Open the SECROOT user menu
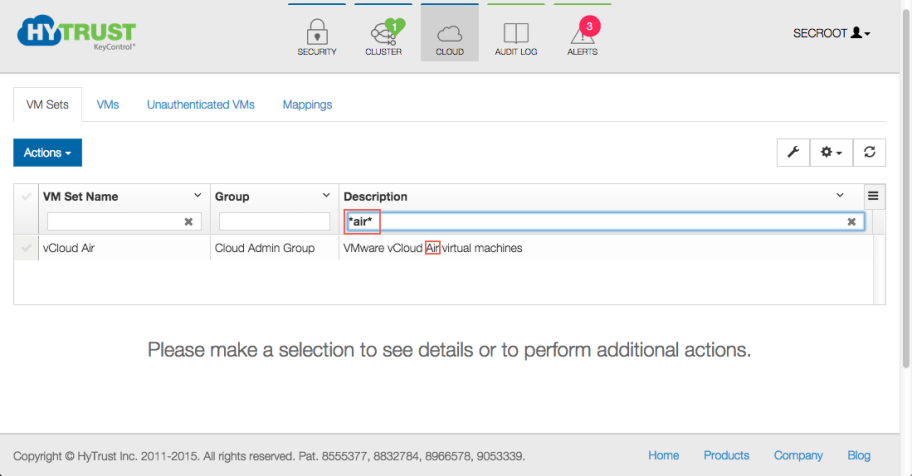 [x=832, y=33]
